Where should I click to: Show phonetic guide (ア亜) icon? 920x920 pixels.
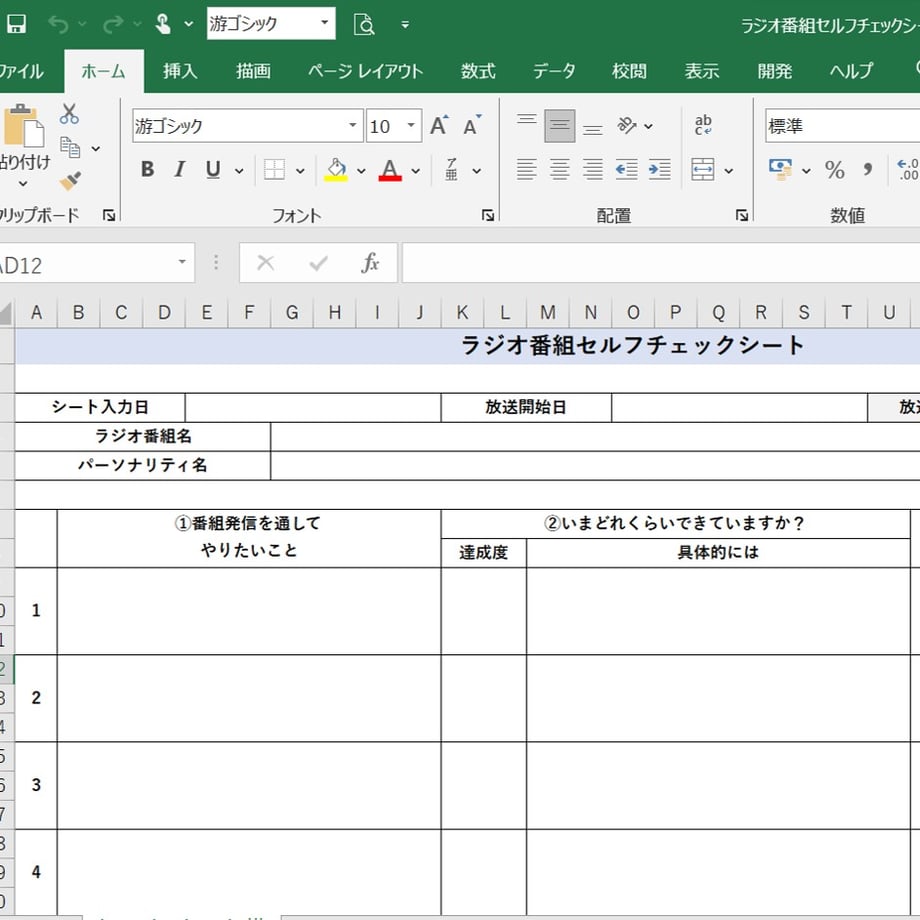(451, 170)
